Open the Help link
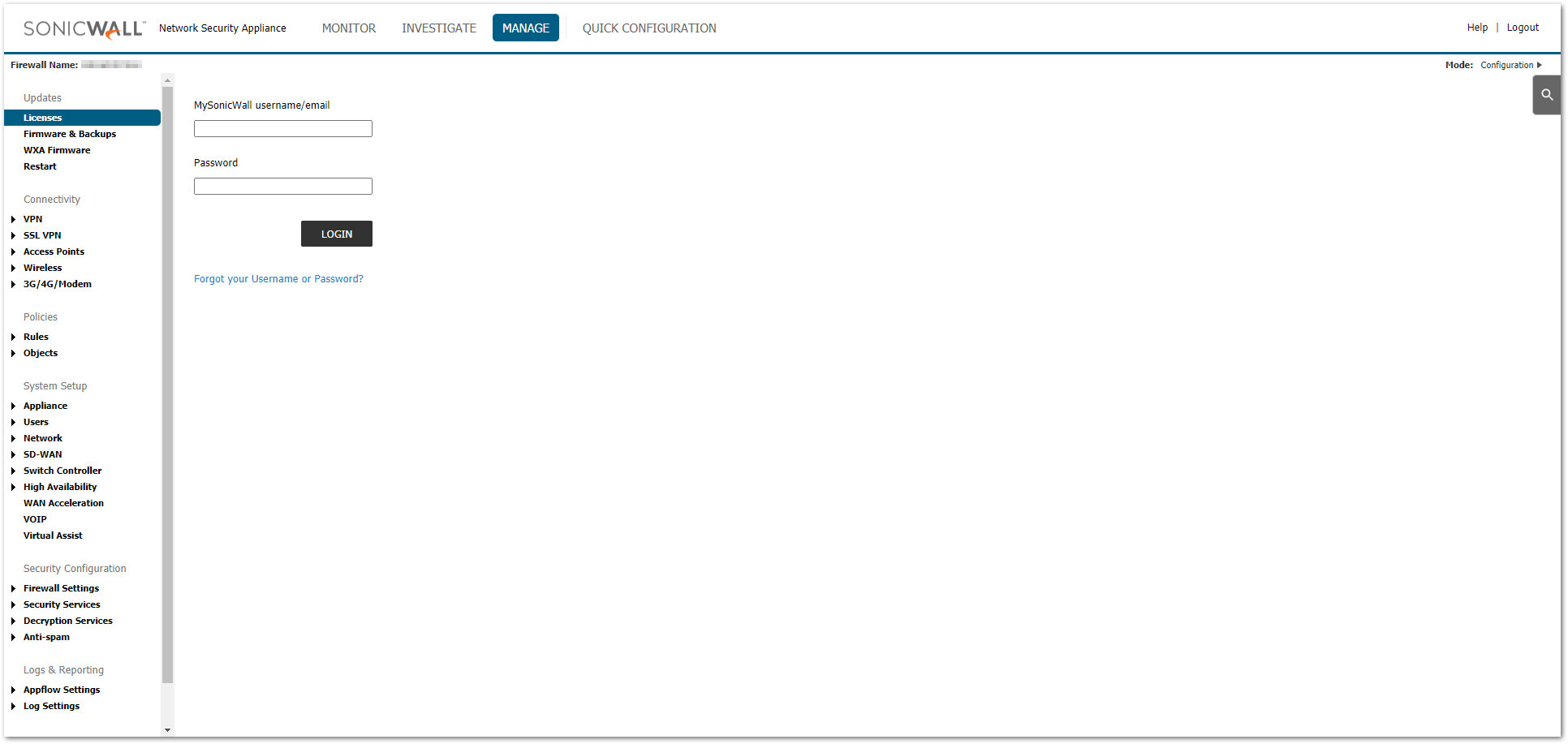The height and width of the screenshot is (744, 1568). pyautogui.click(x=1476, y=28)
